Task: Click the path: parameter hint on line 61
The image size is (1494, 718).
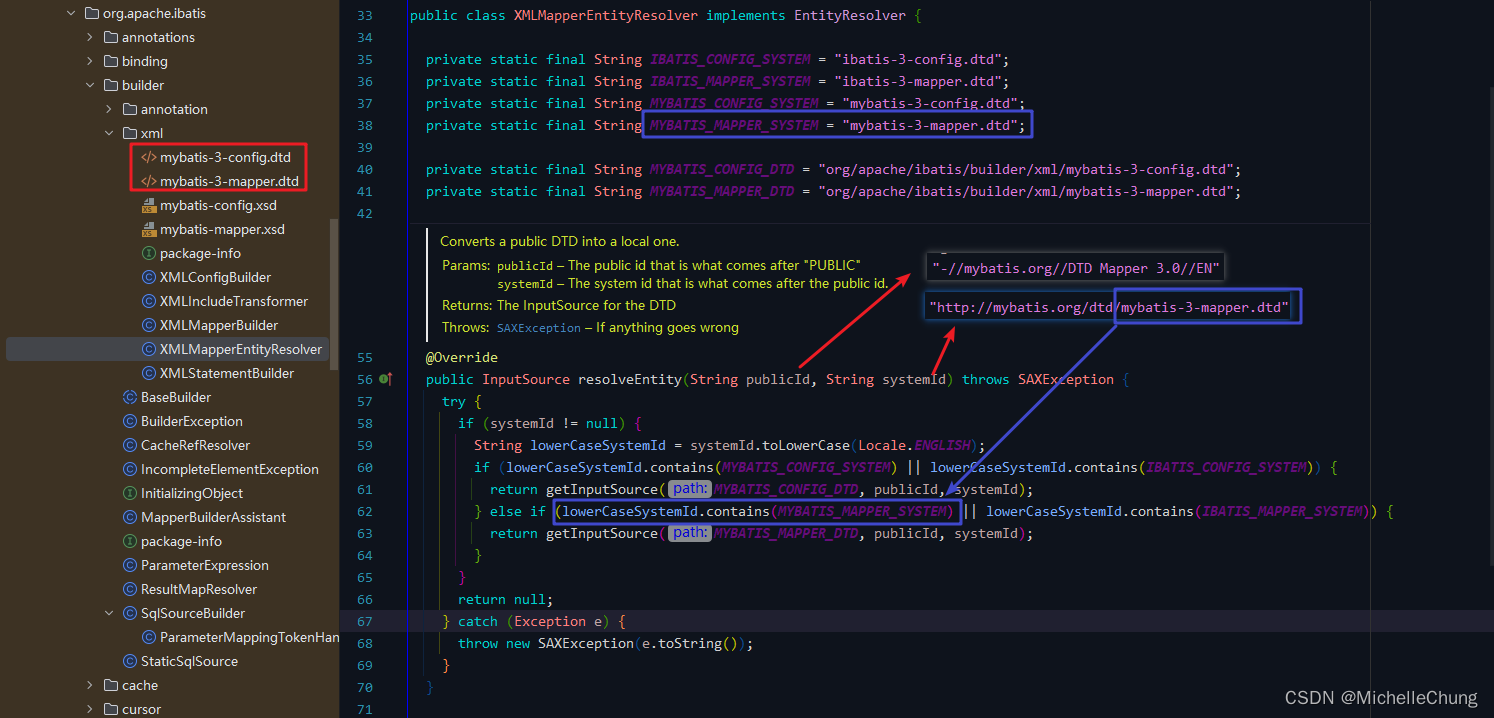Action: point(689,489)
